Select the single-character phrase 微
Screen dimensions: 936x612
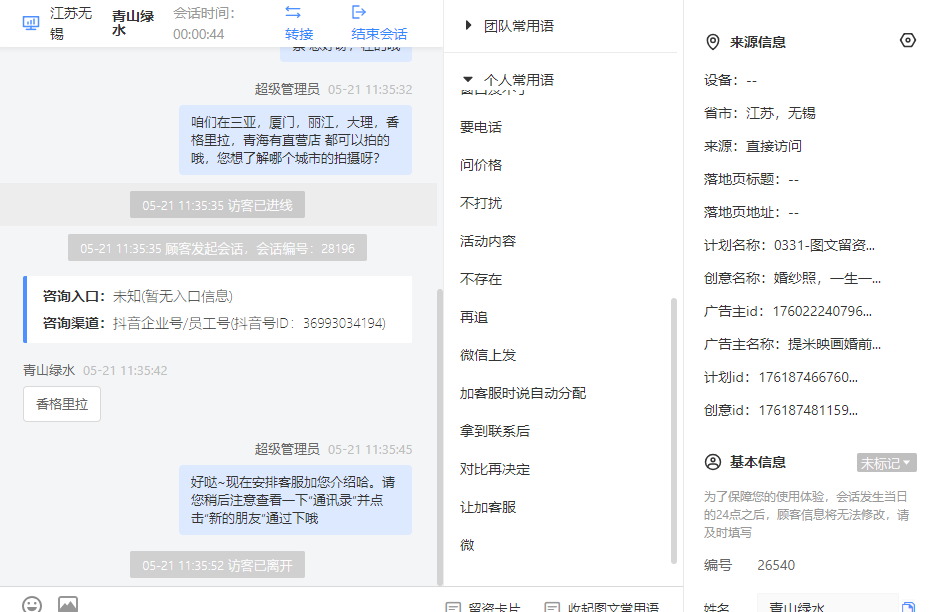467,545
